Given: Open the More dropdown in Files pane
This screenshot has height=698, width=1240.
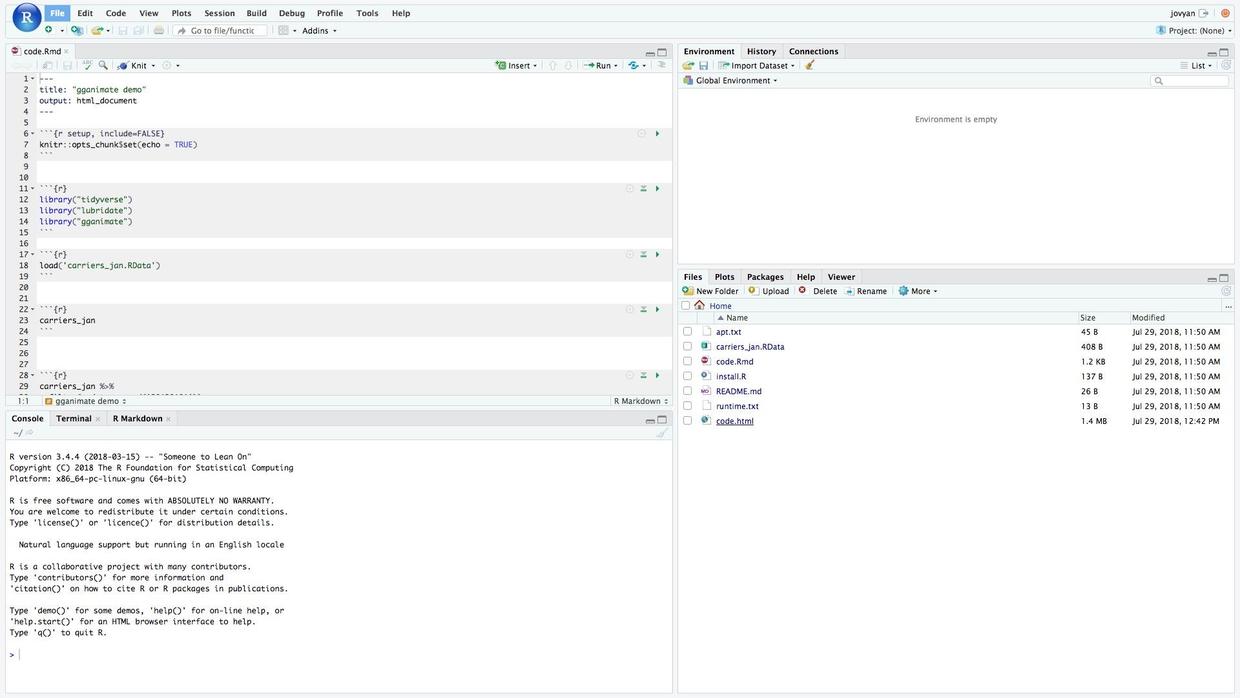Looking at the screenshot, I should [x=918, y=291].
